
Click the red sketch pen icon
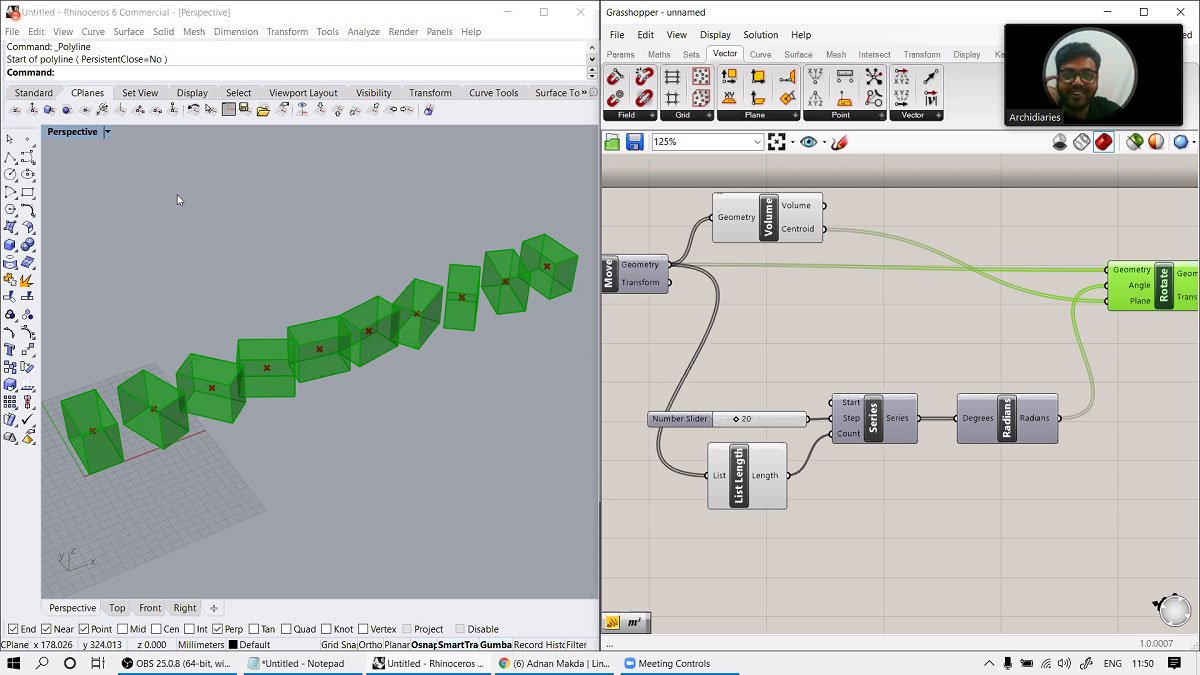pyautogui.click(x=840, y=142)
